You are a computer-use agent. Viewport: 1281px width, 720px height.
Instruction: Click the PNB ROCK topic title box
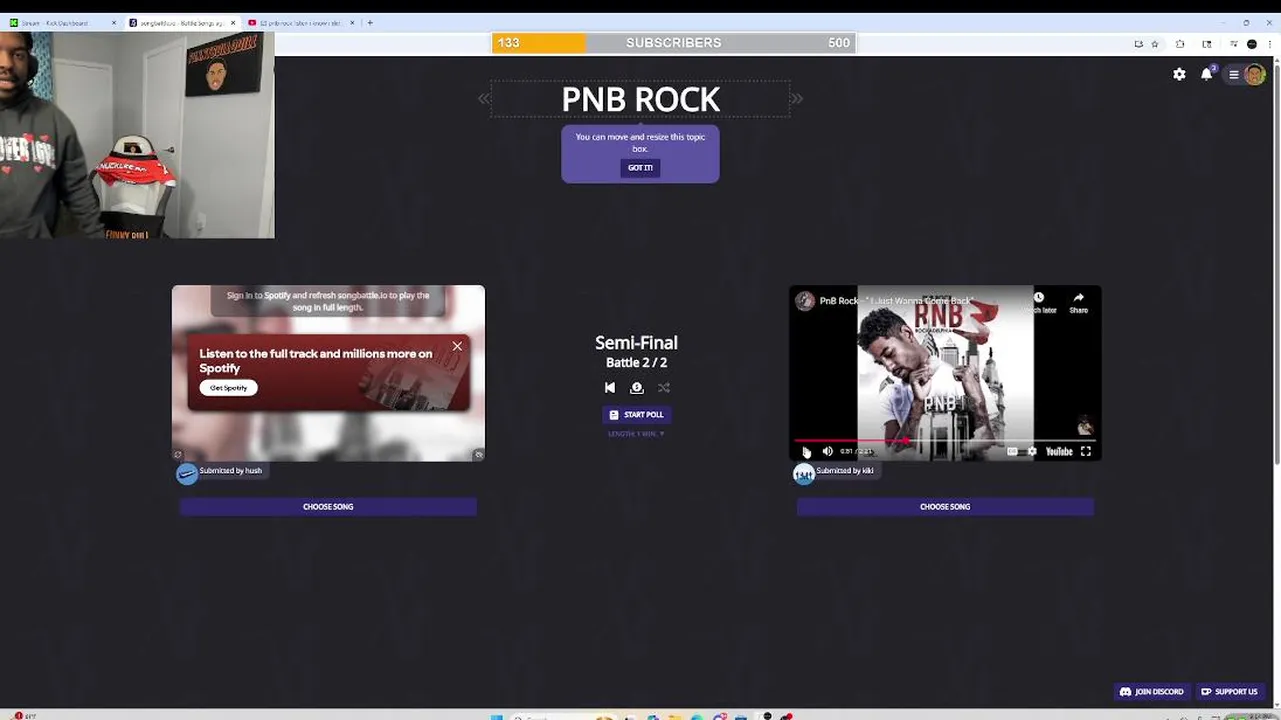click(640, 99)
